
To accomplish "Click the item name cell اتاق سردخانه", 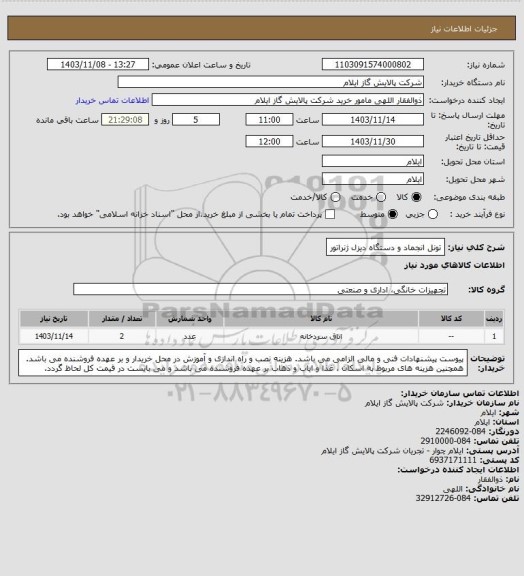I will coord(321,336).
